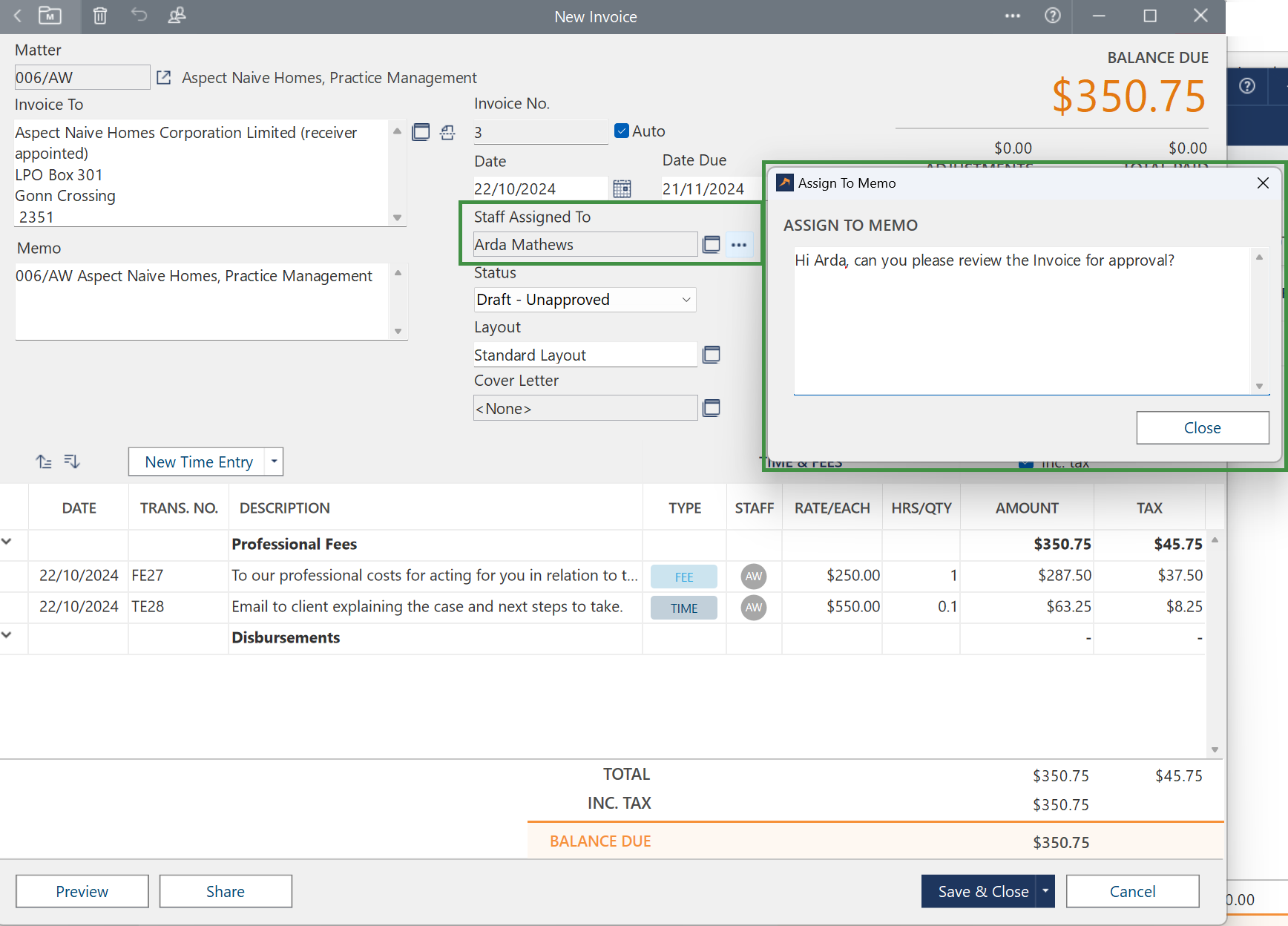The height and width of the screenshot is (926, 1288).
Task: Open the Cover Letter selection list icon
Action: click(711, 408)
